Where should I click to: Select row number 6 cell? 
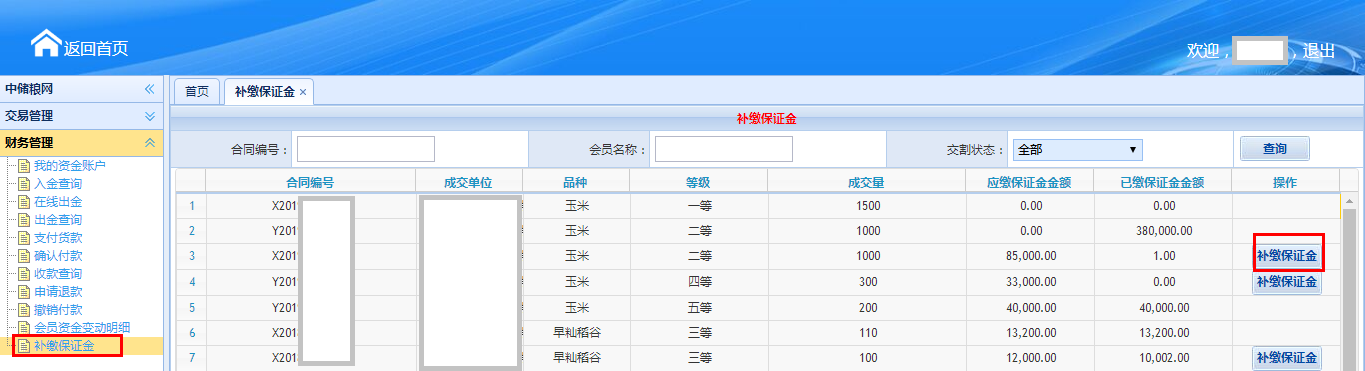coord(191,333)
